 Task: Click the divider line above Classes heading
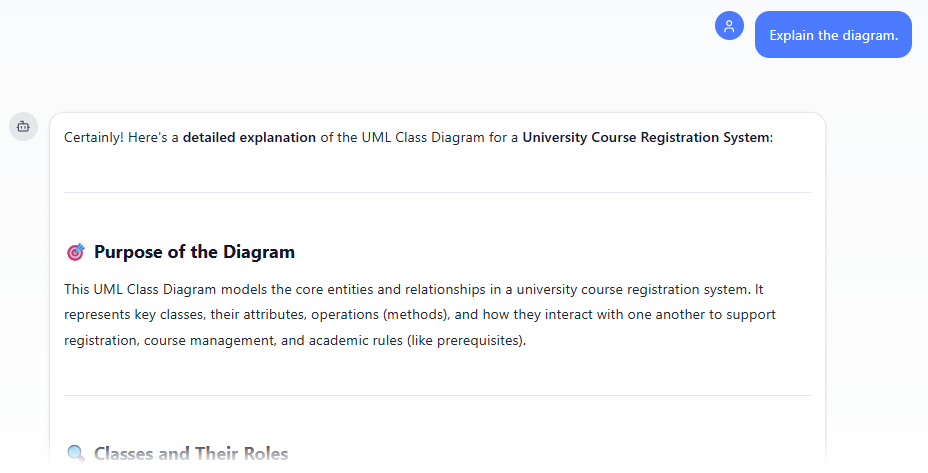click(x=437, y=395)
